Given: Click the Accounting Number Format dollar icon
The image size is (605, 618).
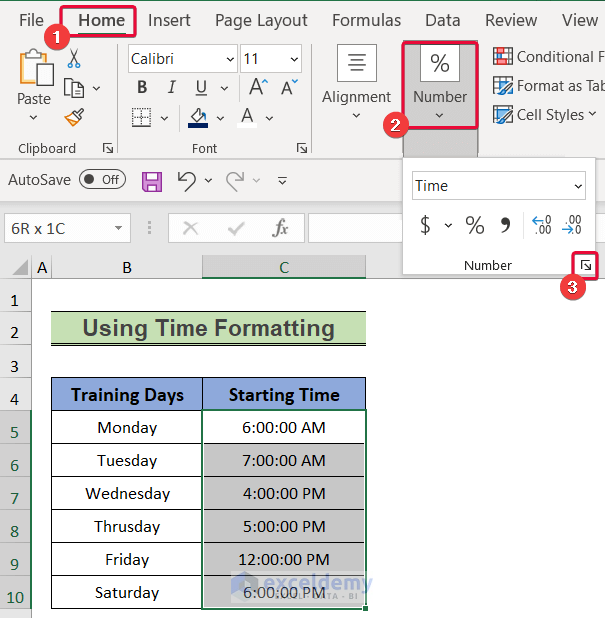Looking at the screenshot, I should [x=425, y=225].
